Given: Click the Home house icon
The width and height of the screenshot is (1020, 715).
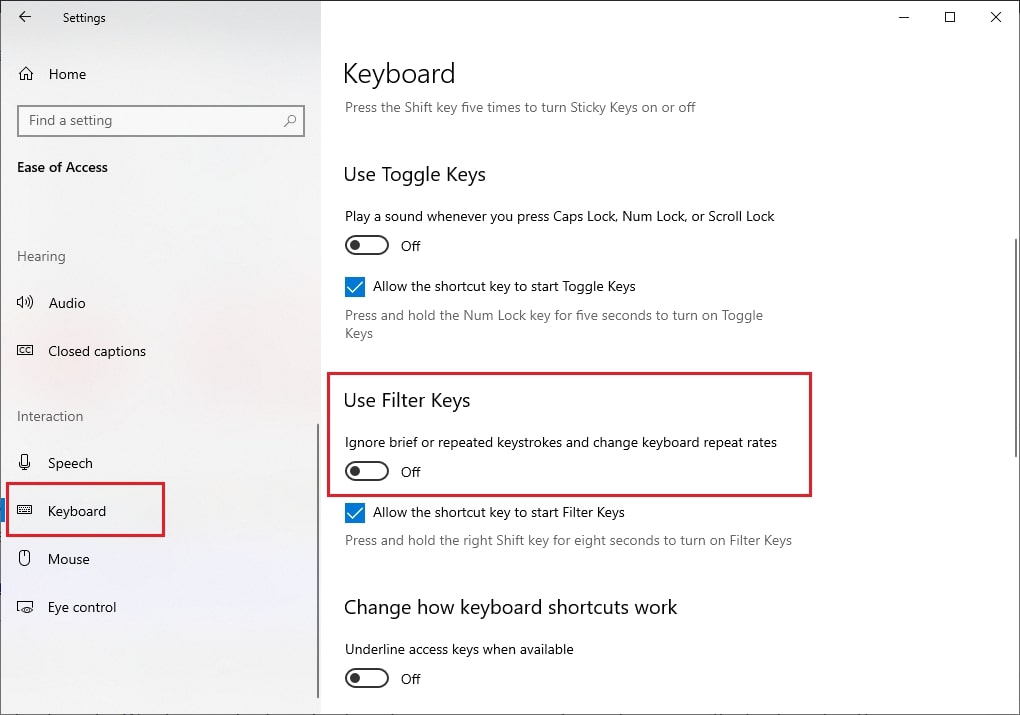Looking at the screenshot, I should click(24, 73).
